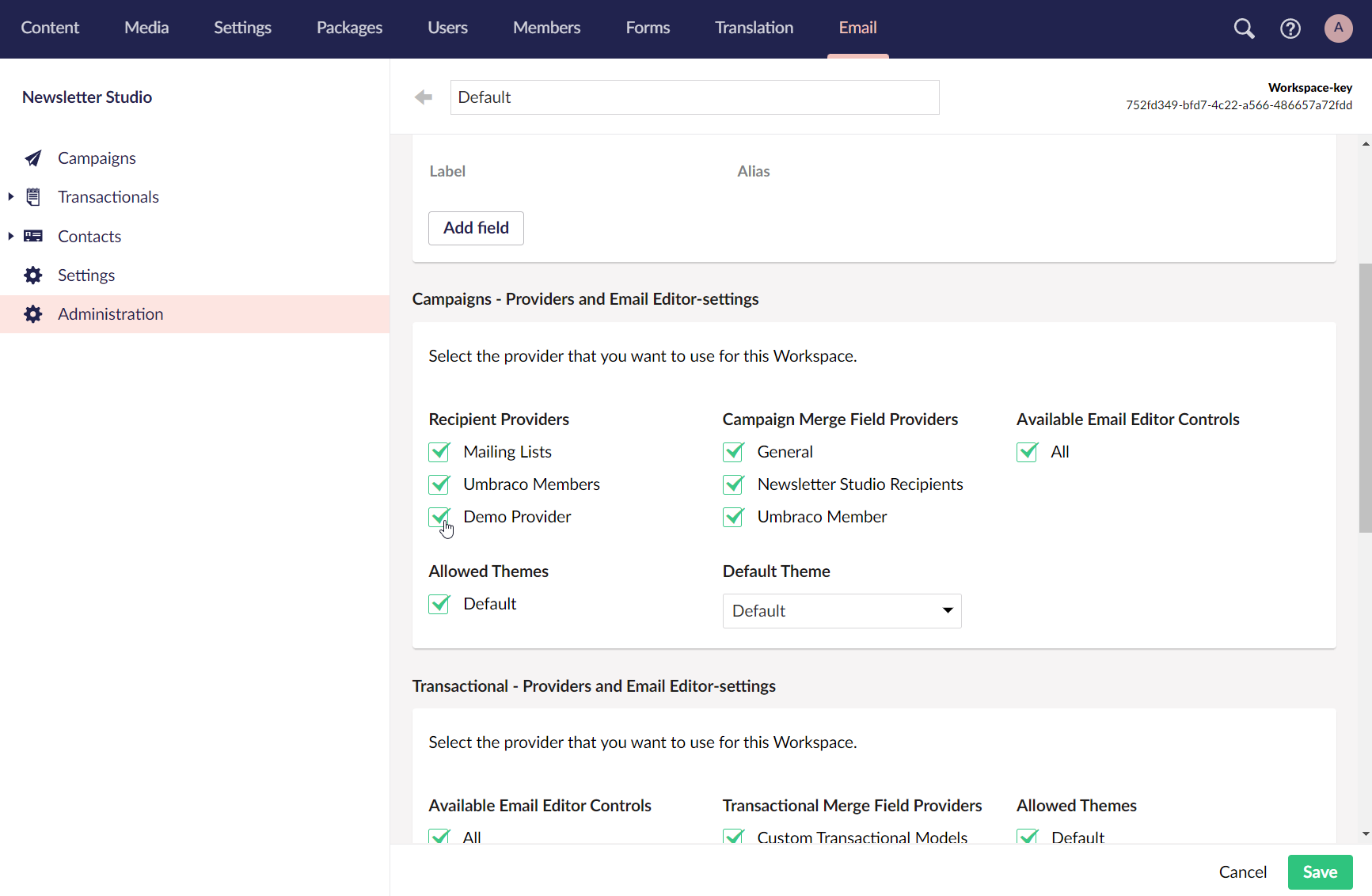
Task: Select the Email section tab
Action: click(x=857, y=28)
